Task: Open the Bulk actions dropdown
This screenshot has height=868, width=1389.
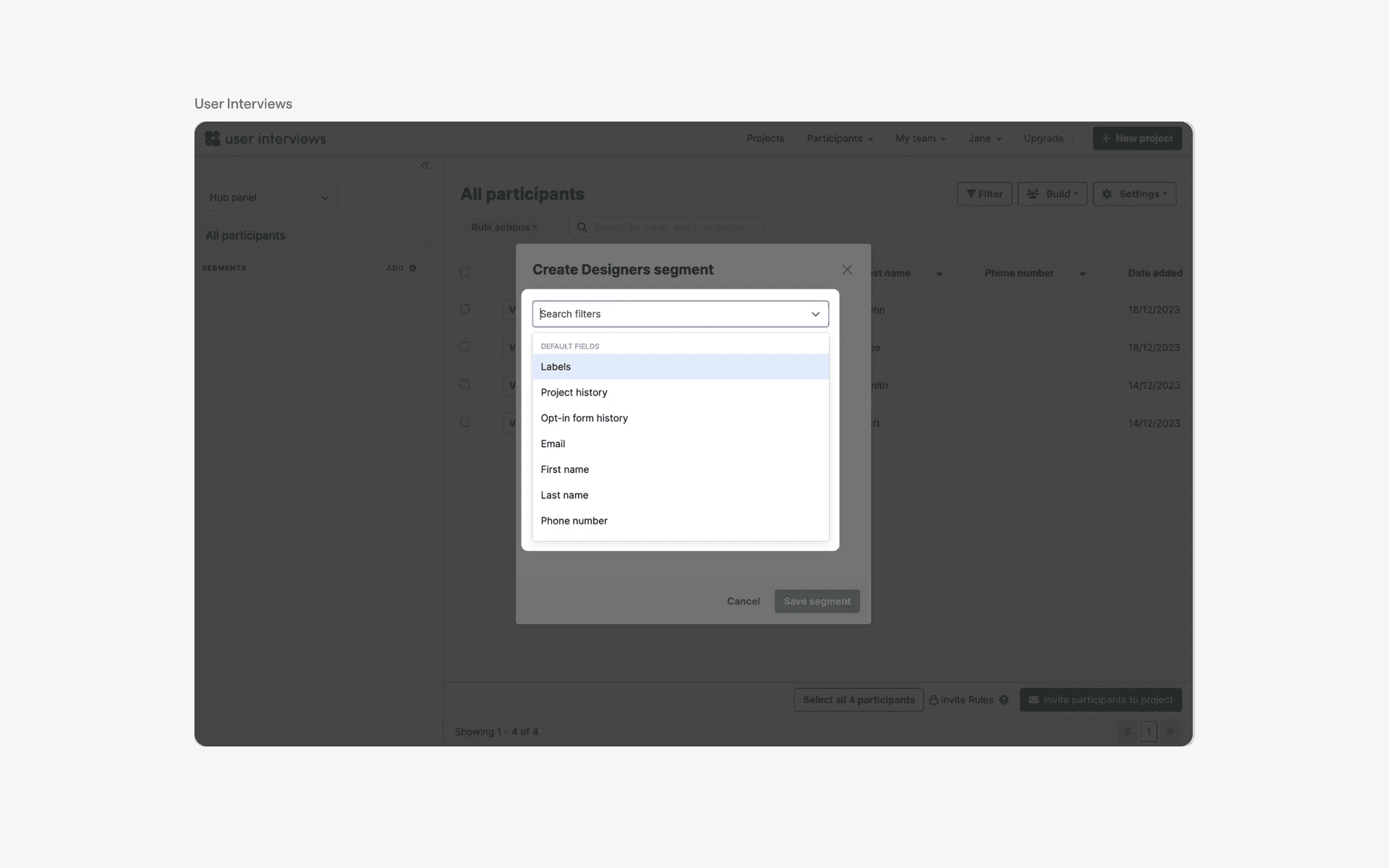Action: pos(504,227)
